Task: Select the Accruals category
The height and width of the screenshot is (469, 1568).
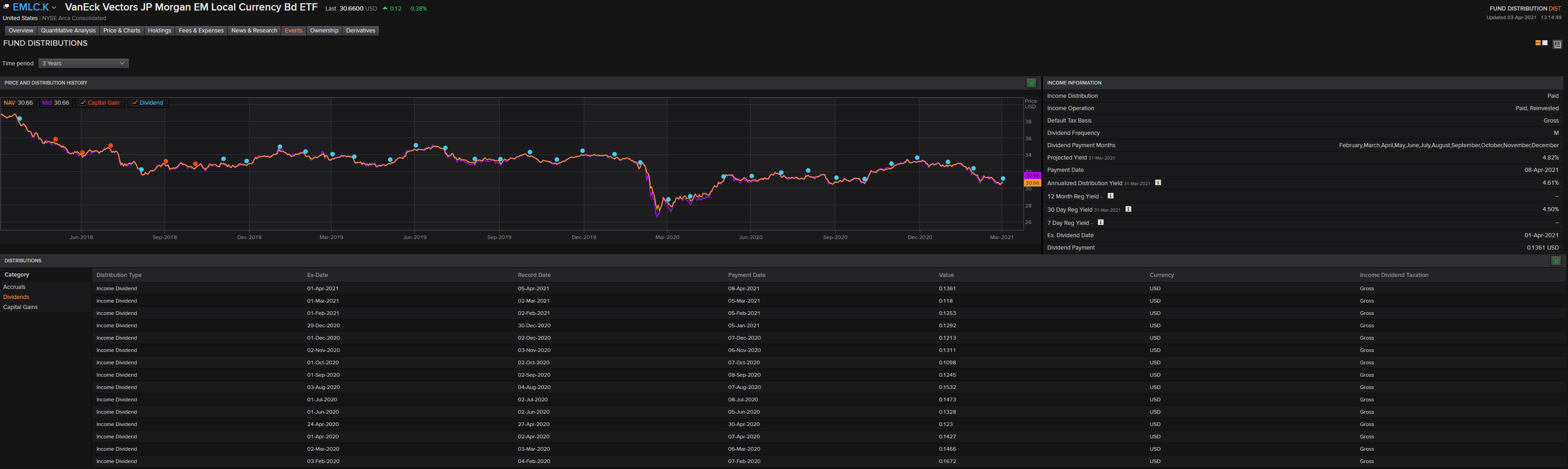Action: tap(15, 287)
